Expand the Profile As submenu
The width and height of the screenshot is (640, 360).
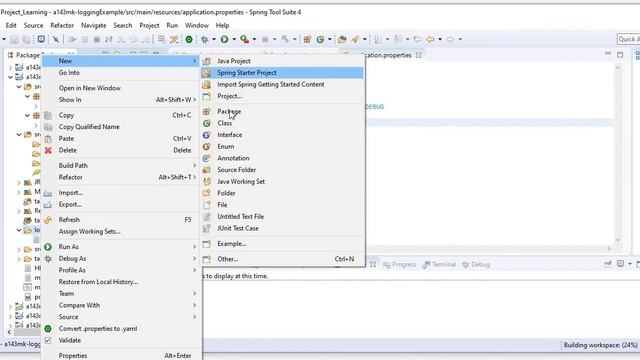pos(122,270)
